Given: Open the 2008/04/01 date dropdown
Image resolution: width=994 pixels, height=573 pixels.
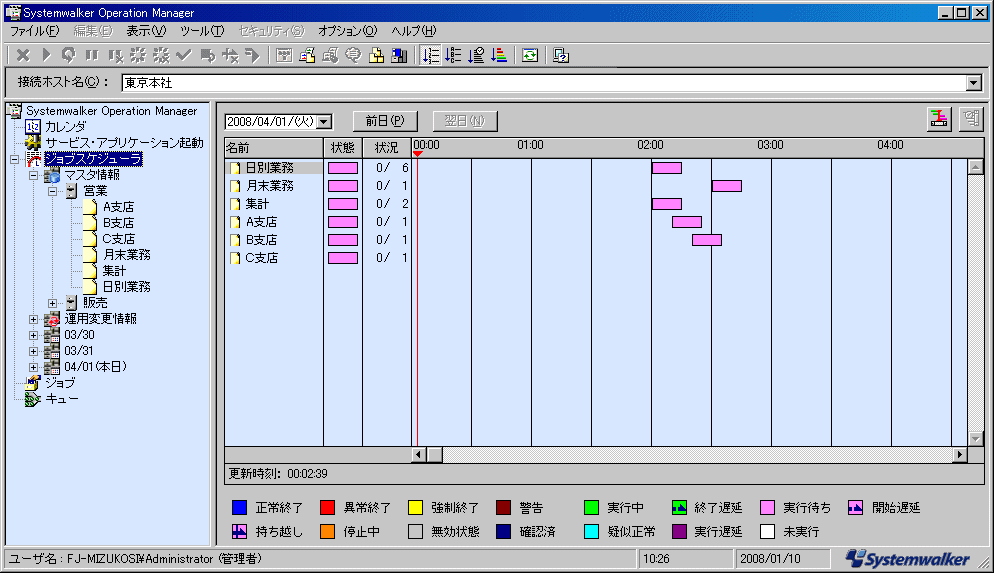Looking at the screenshot, I should [x=324, y=121].
